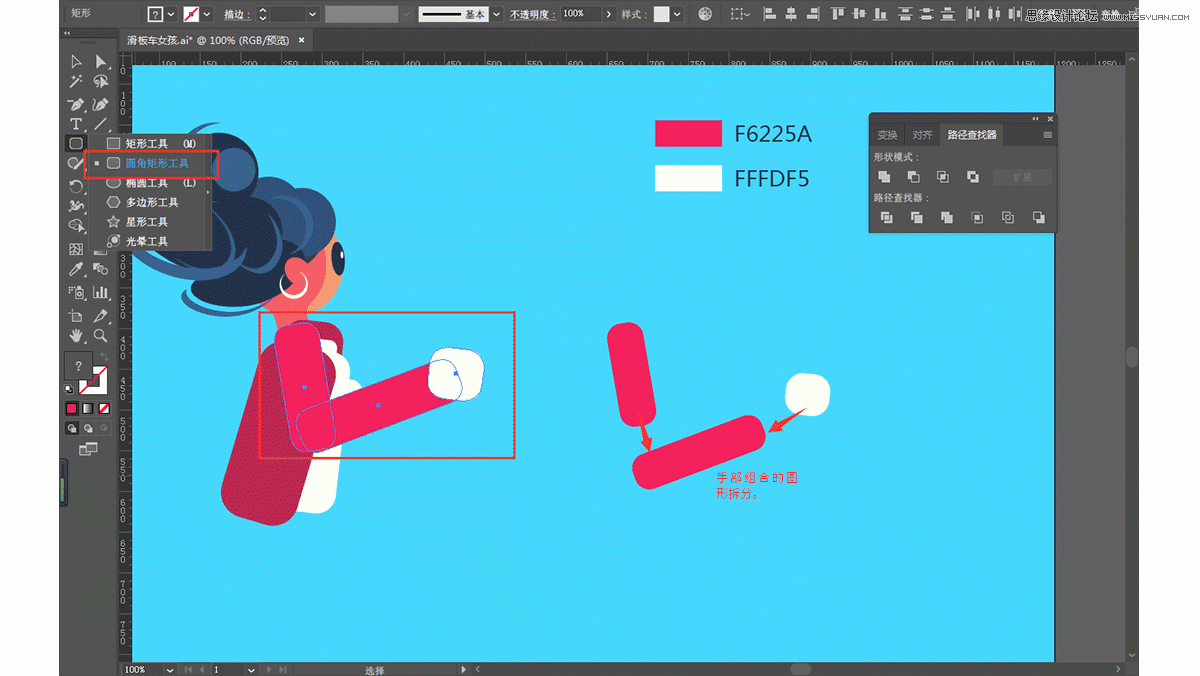1200x676 pixels.
Task: Select the Type (T) tool
Action: pos(76,124)
